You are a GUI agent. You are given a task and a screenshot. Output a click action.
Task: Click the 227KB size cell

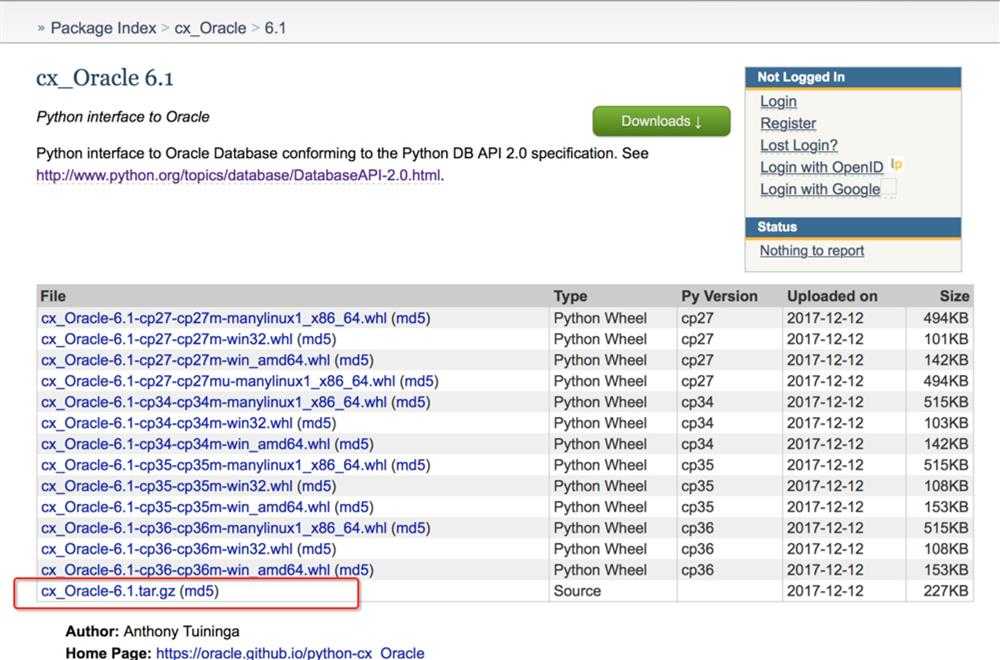click(946, 591)
